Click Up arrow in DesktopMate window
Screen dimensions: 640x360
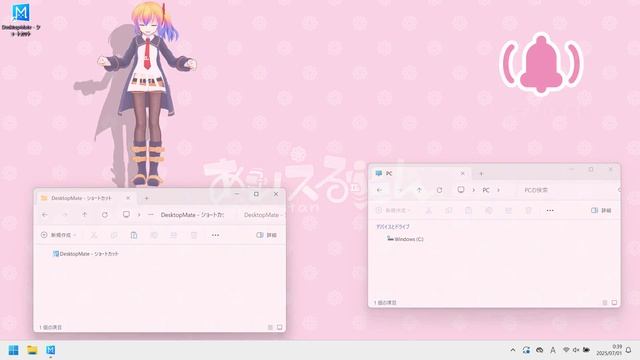[x=84, y=215]
